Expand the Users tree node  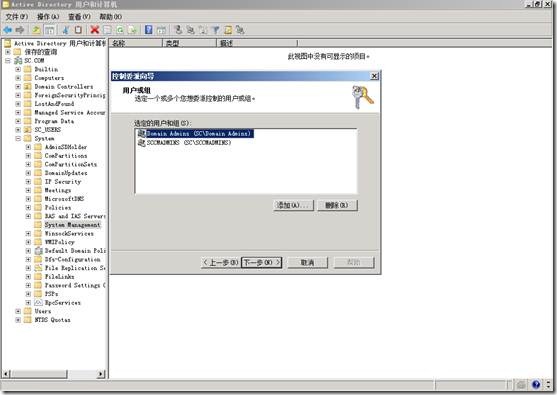tap(18, 311)
